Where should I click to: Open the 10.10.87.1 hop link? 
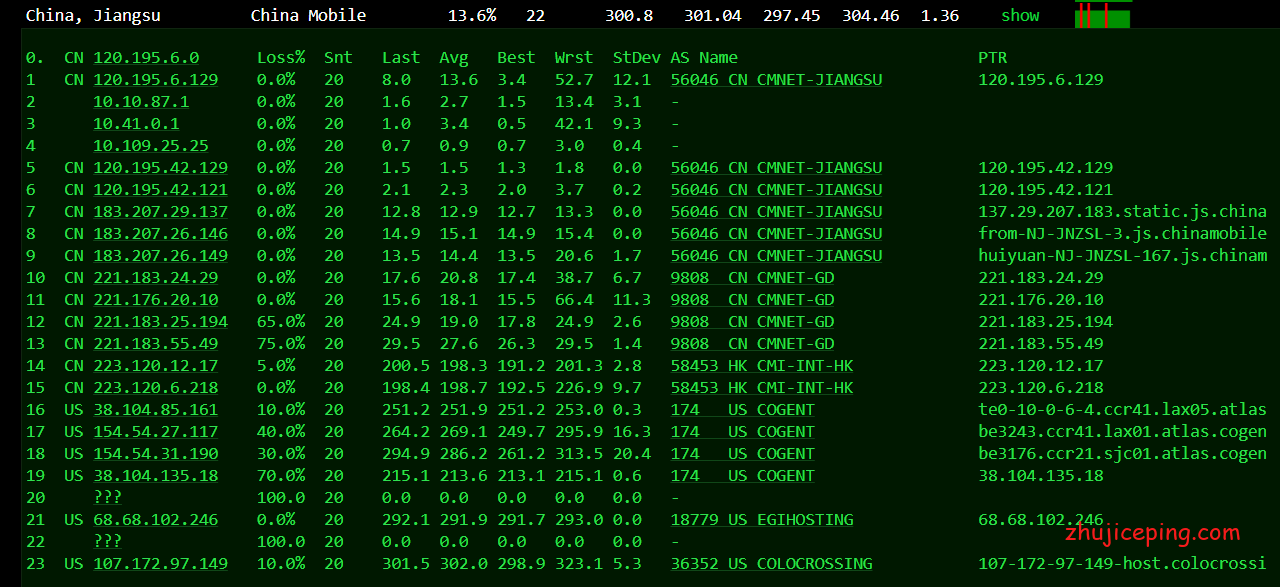141,102
